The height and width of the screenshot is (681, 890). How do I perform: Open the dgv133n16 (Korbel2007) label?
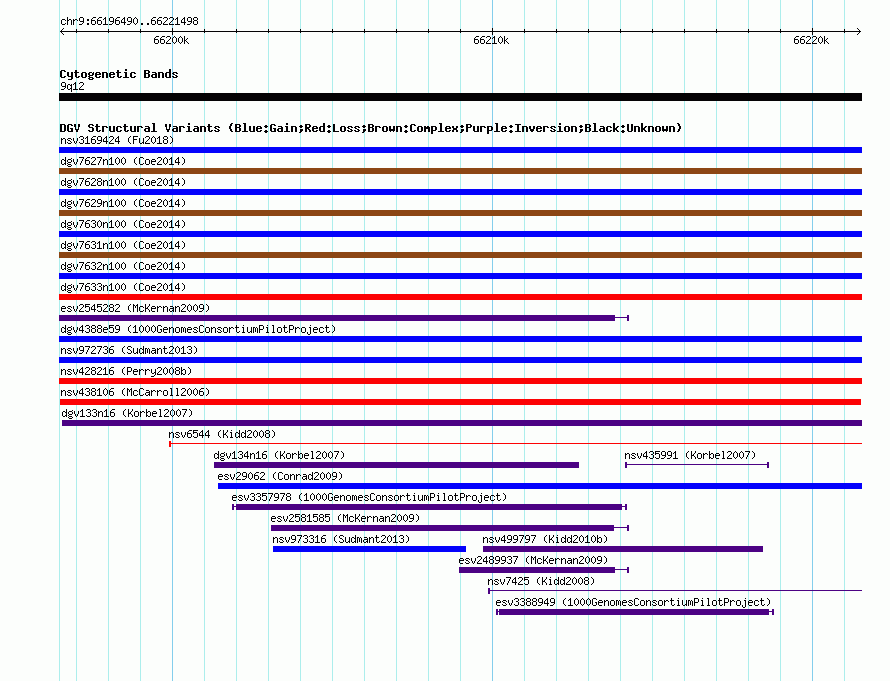coord(127,413)
